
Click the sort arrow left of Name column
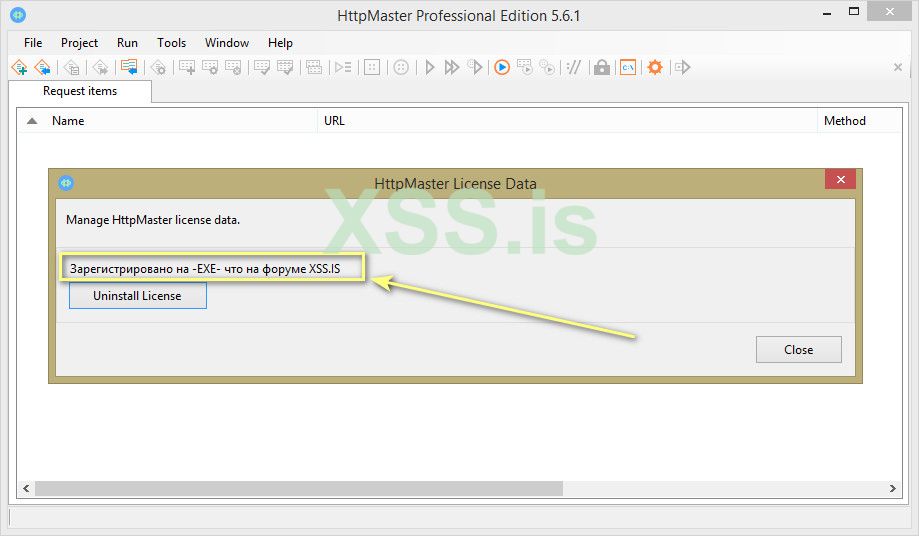pyautogui.click(x=32, y=121)
